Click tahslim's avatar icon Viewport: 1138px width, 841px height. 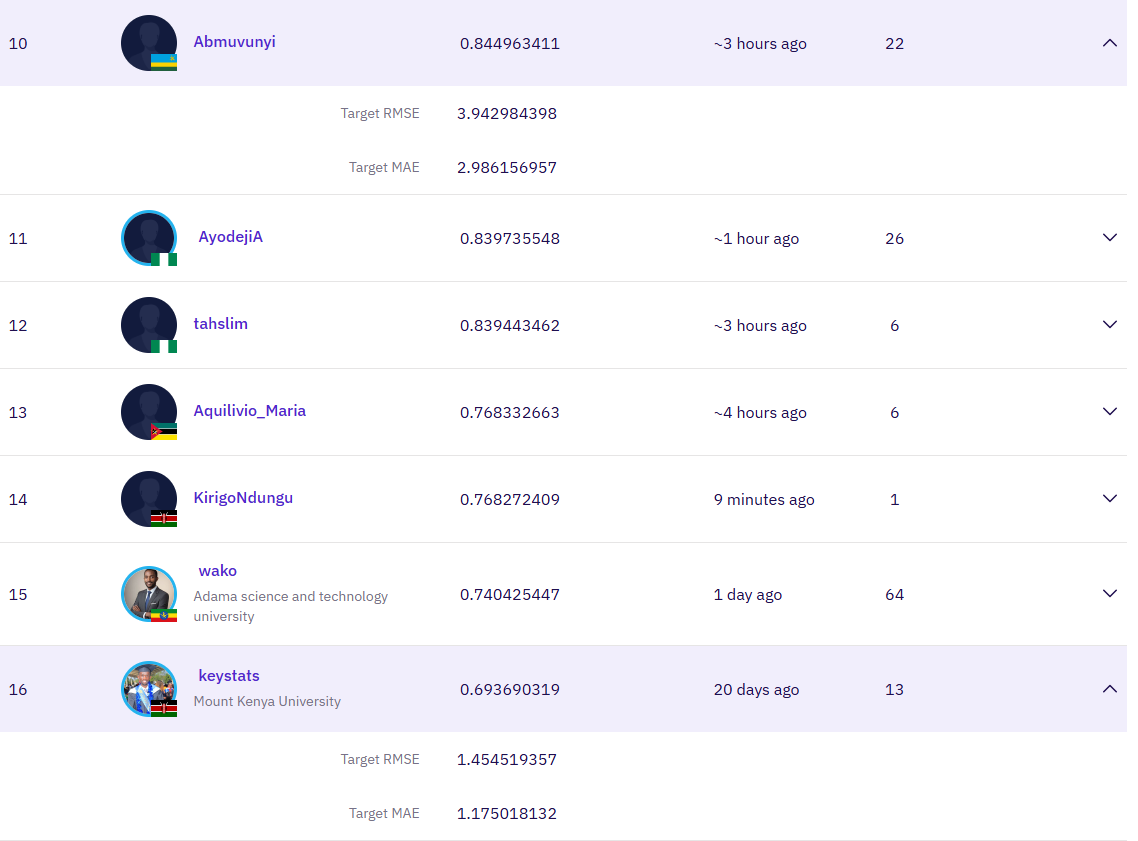click(149, 325)
